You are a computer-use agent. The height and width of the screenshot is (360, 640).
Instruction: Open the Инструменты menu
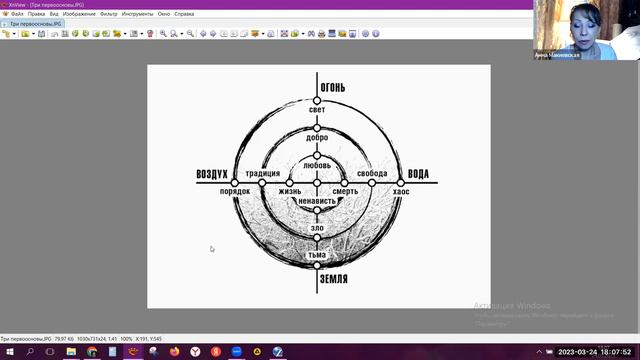coord(138,14)
